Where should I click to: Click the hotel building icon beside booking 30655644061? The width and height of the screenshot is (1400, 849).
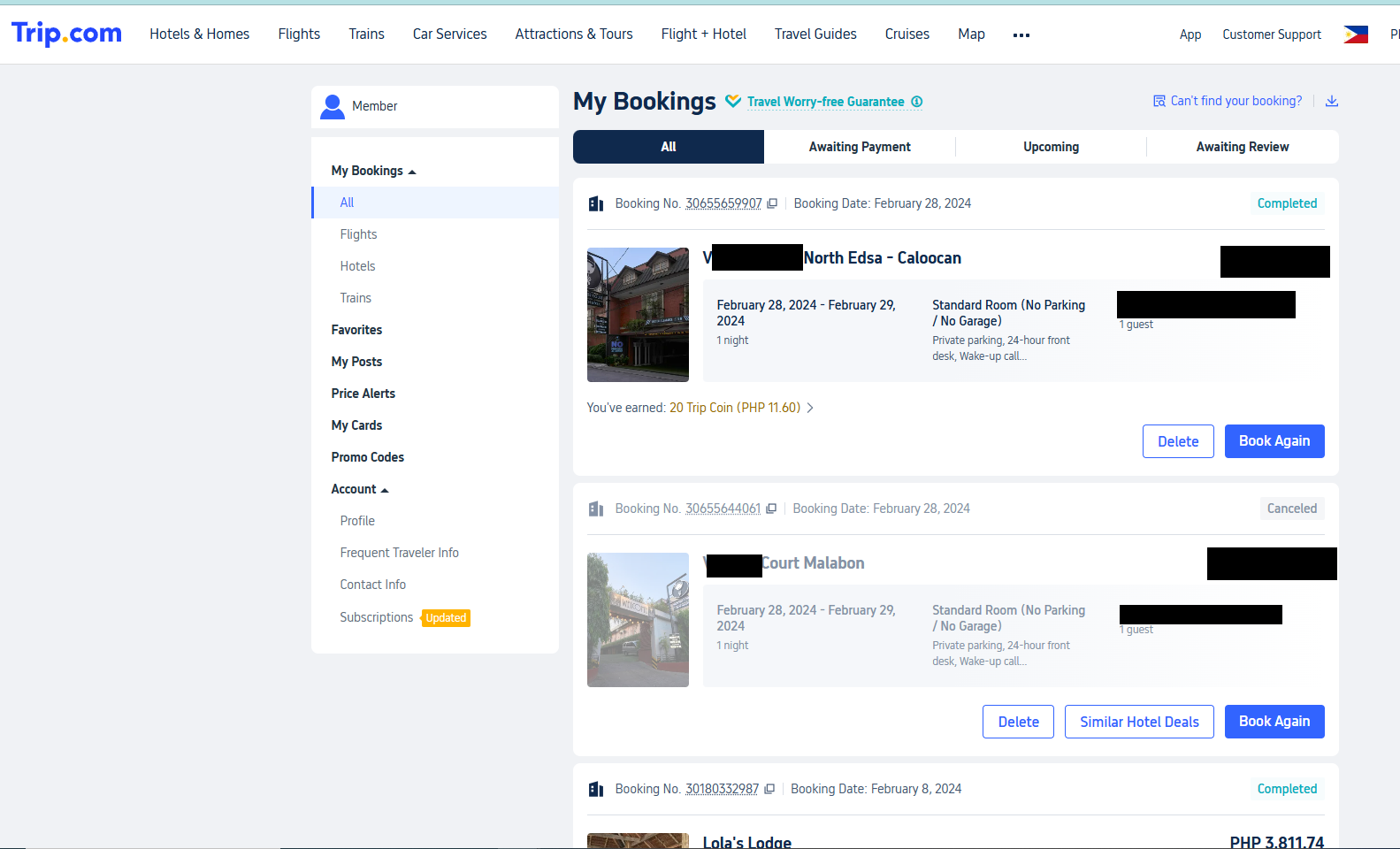(596, 509)
